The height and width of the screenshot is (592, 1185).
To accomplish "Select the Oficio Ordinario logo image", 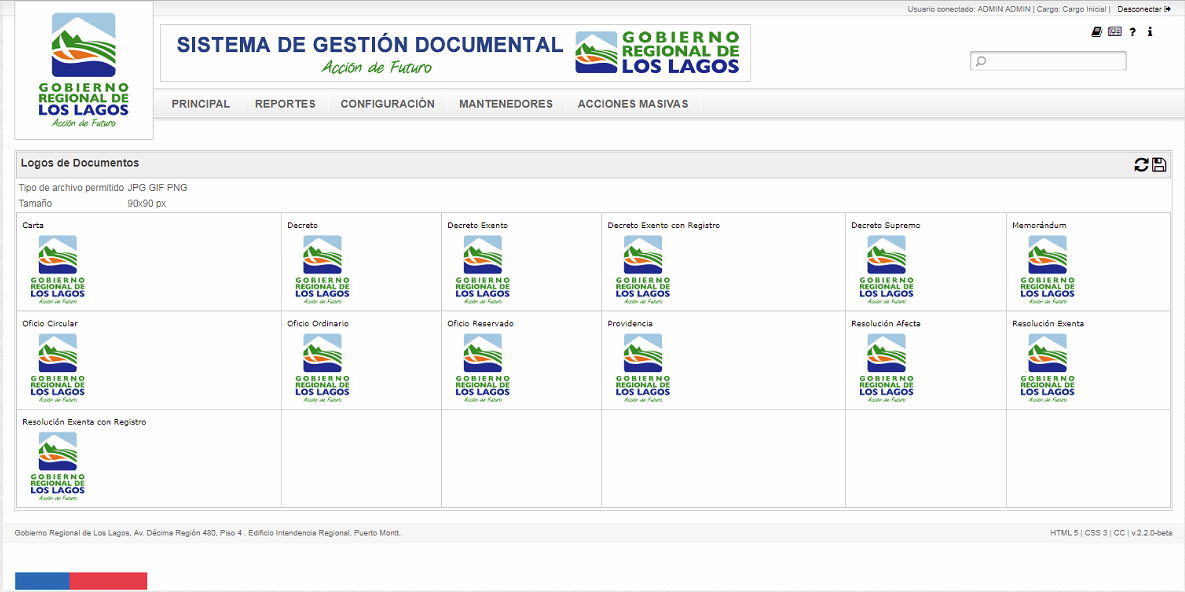I will pos(322,367).
